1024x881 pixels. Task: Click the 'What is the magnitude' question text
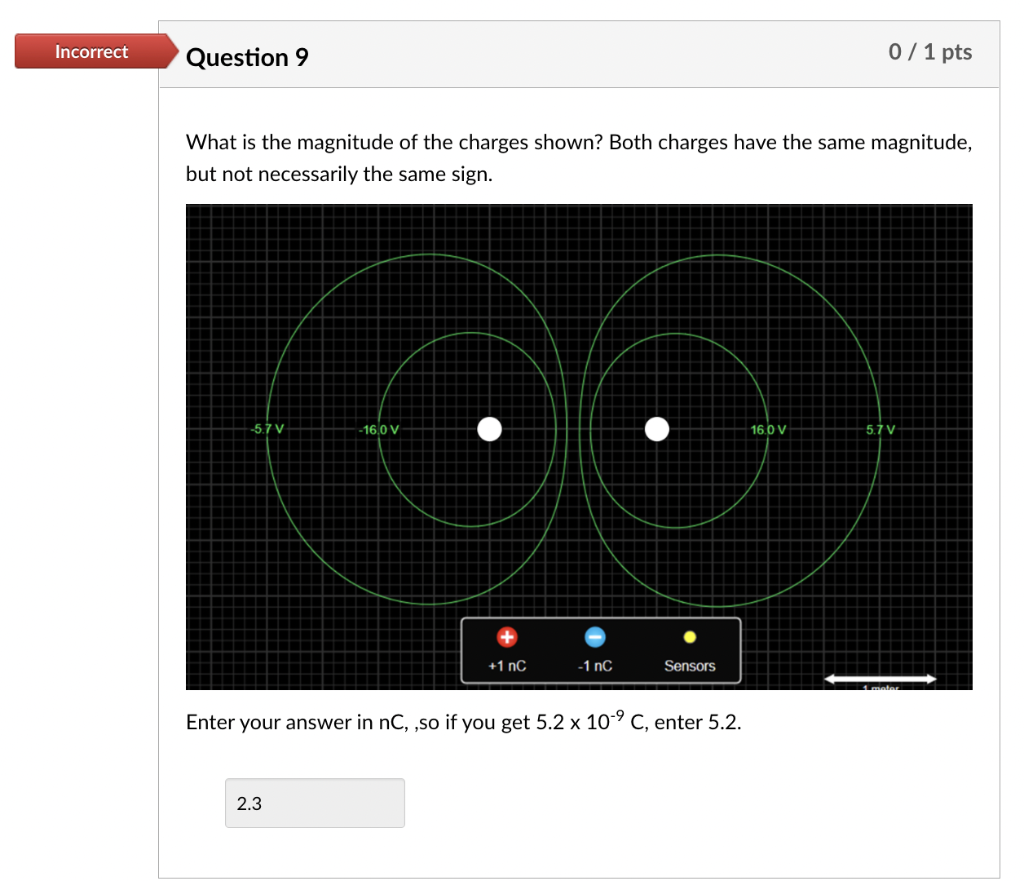[x=579, y=157]
